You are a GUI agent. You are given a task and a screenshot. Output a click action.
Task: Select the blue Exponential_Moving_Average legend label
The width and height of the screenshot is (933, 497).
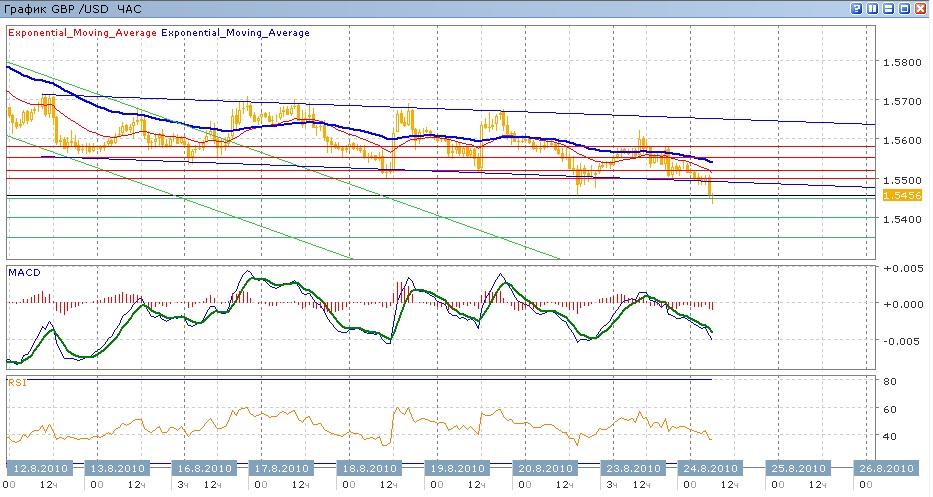[x=235, y=33]
